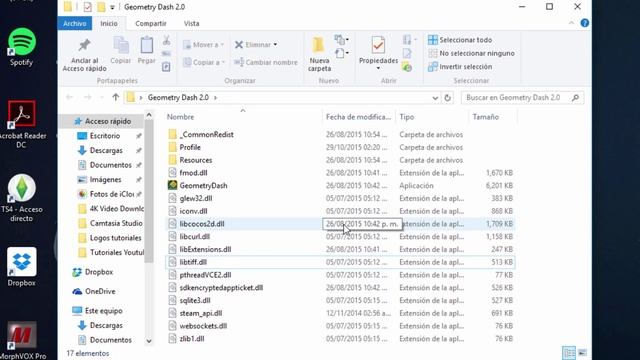Image resolution: width=640 pixels, height=360 pixels.
Task: Open Camtasia Studio sidebar folder
Action: click(x=116, y=223)
